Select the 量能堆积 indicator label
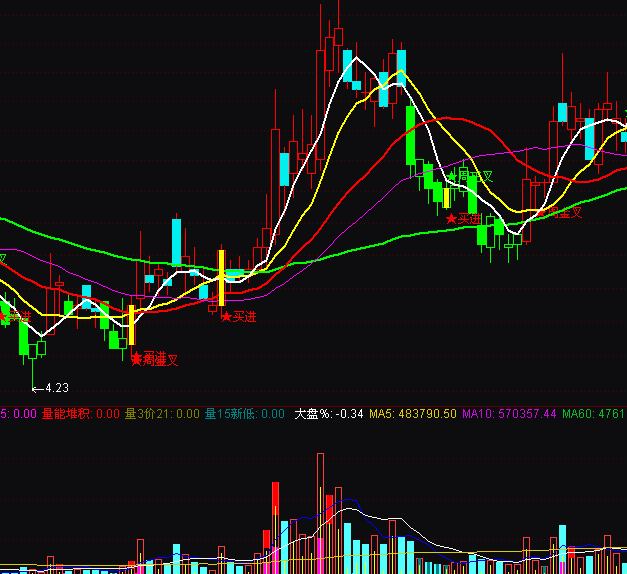The image size is (627, 574). (x=65, y=413)
